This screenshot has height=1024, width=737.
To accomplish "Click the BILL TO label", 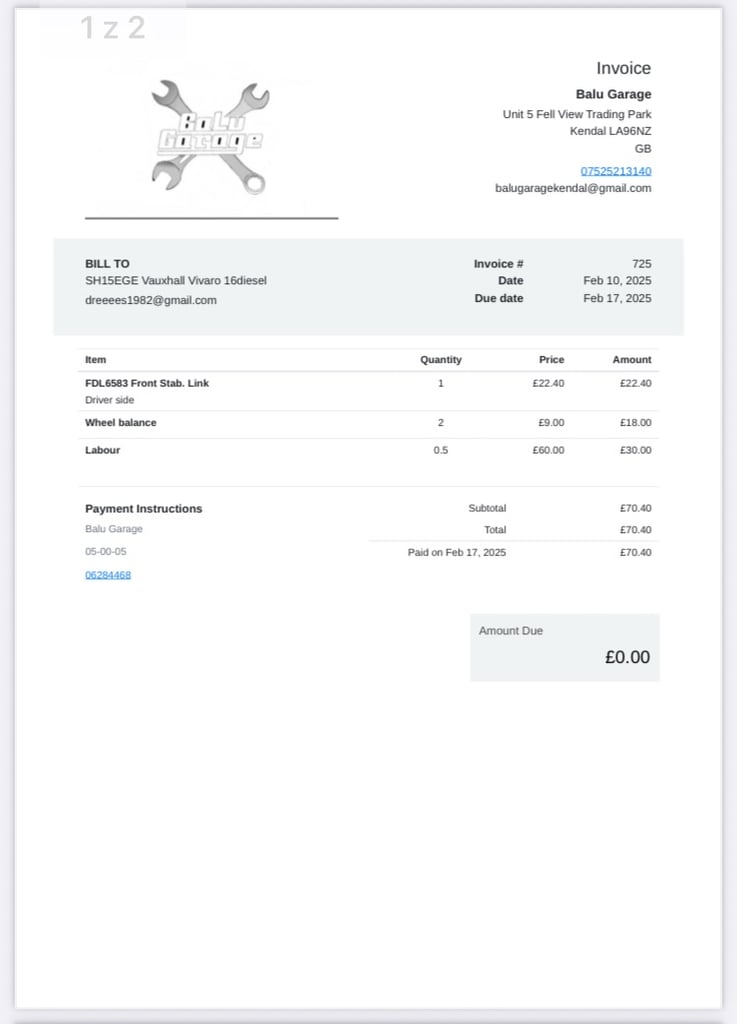I will click(x=107, y=264).
